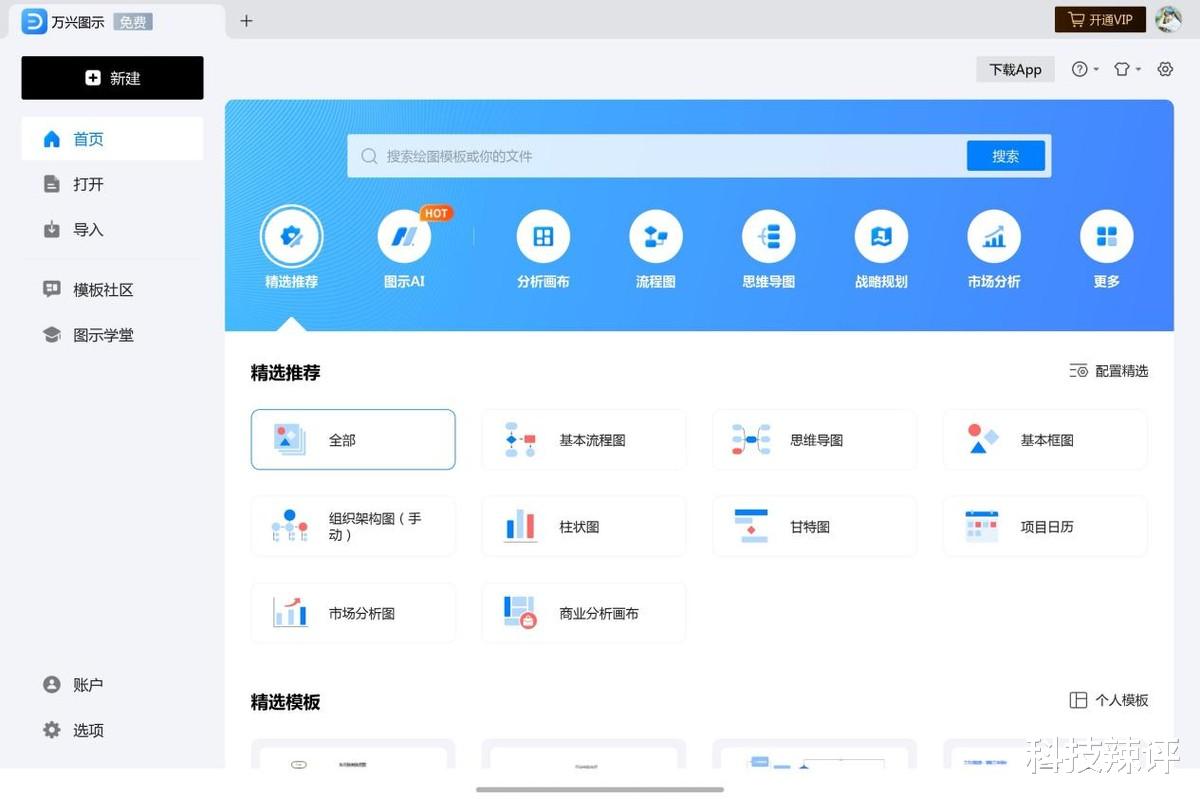
Task: Choose 导入 import in sidebar
Action: (x=112, y=229)
